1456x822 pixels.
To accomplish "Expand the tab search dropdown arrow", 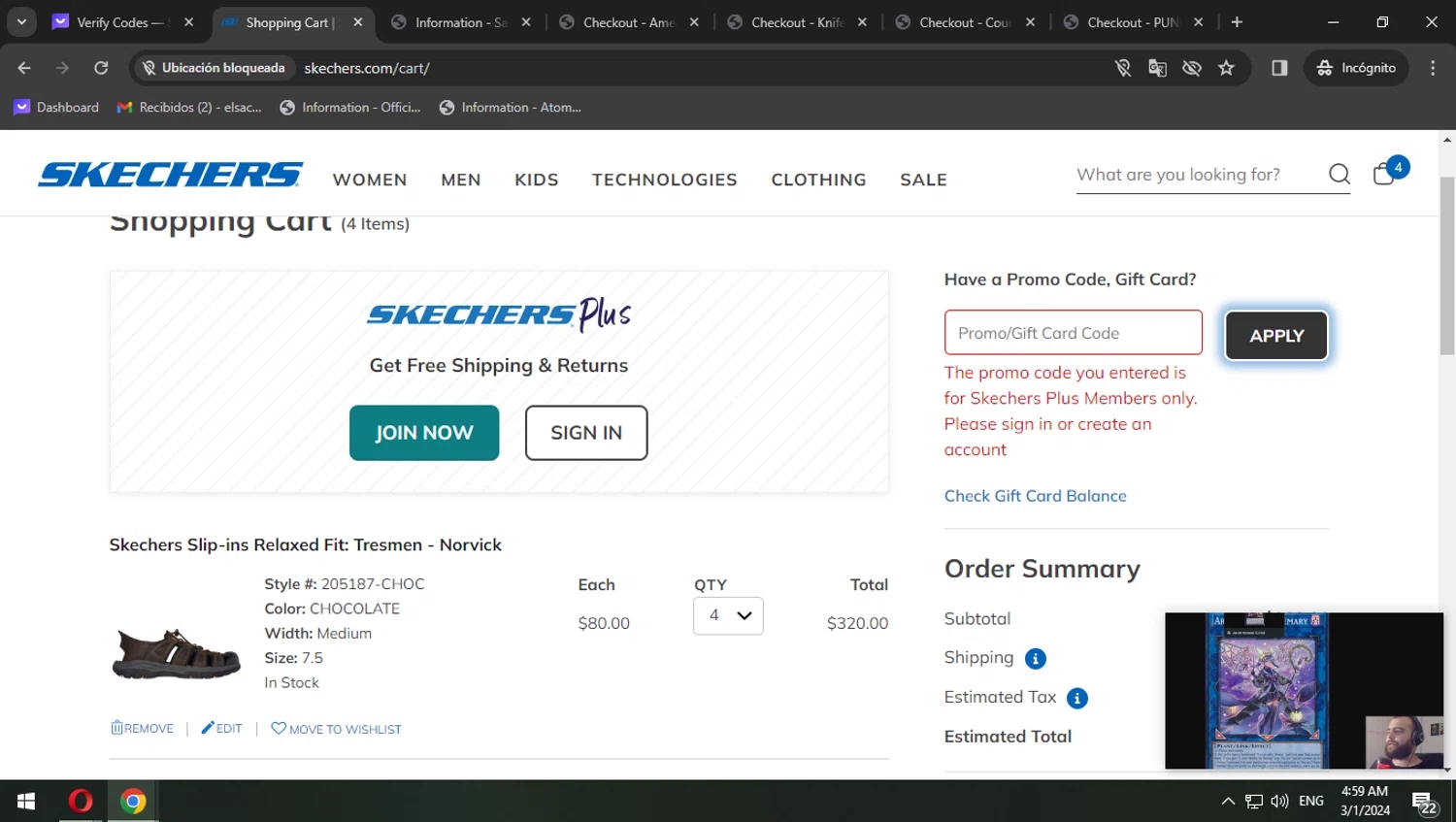I will click(x=21, y=21).
